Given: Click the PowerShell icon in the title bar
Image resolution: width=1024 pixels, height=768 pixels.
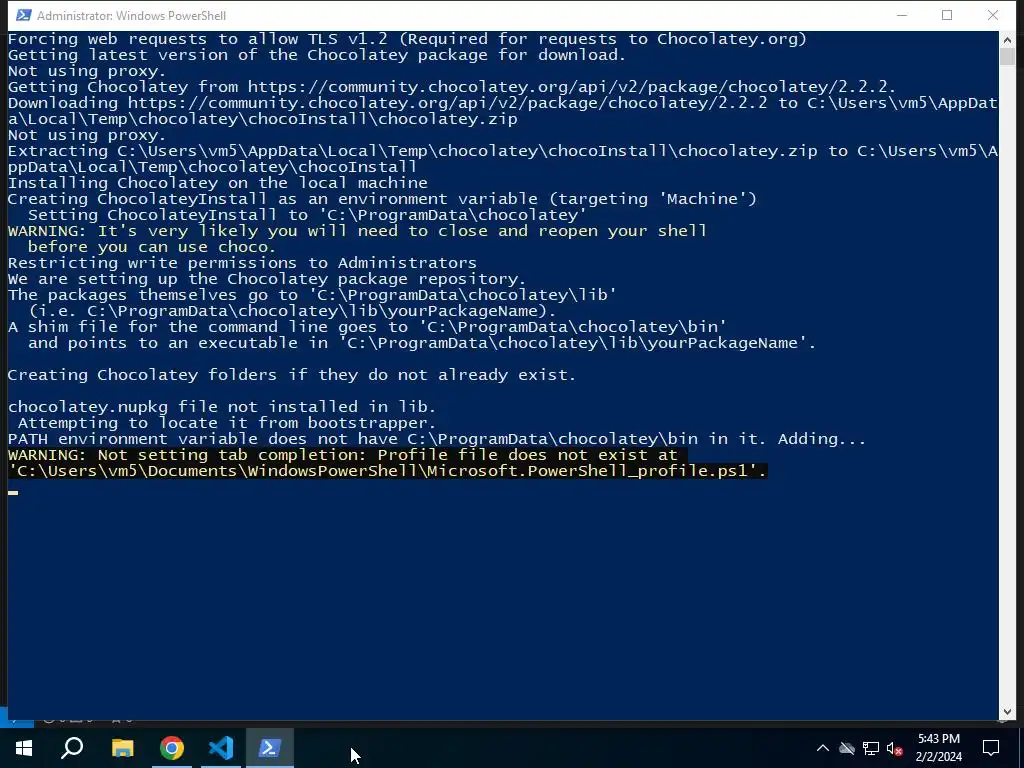Looking at the screenshot, I should tap(23, 15).
